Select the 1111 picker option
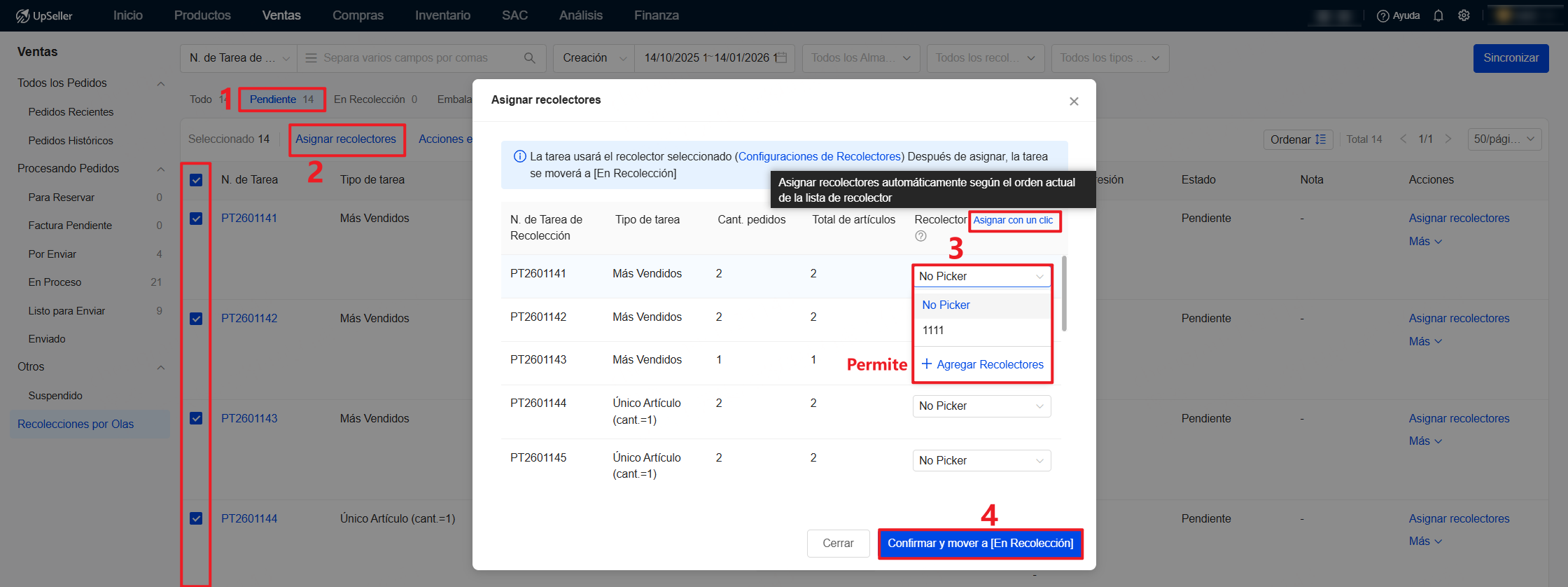 pyautogui.click(x=981, y=331)
